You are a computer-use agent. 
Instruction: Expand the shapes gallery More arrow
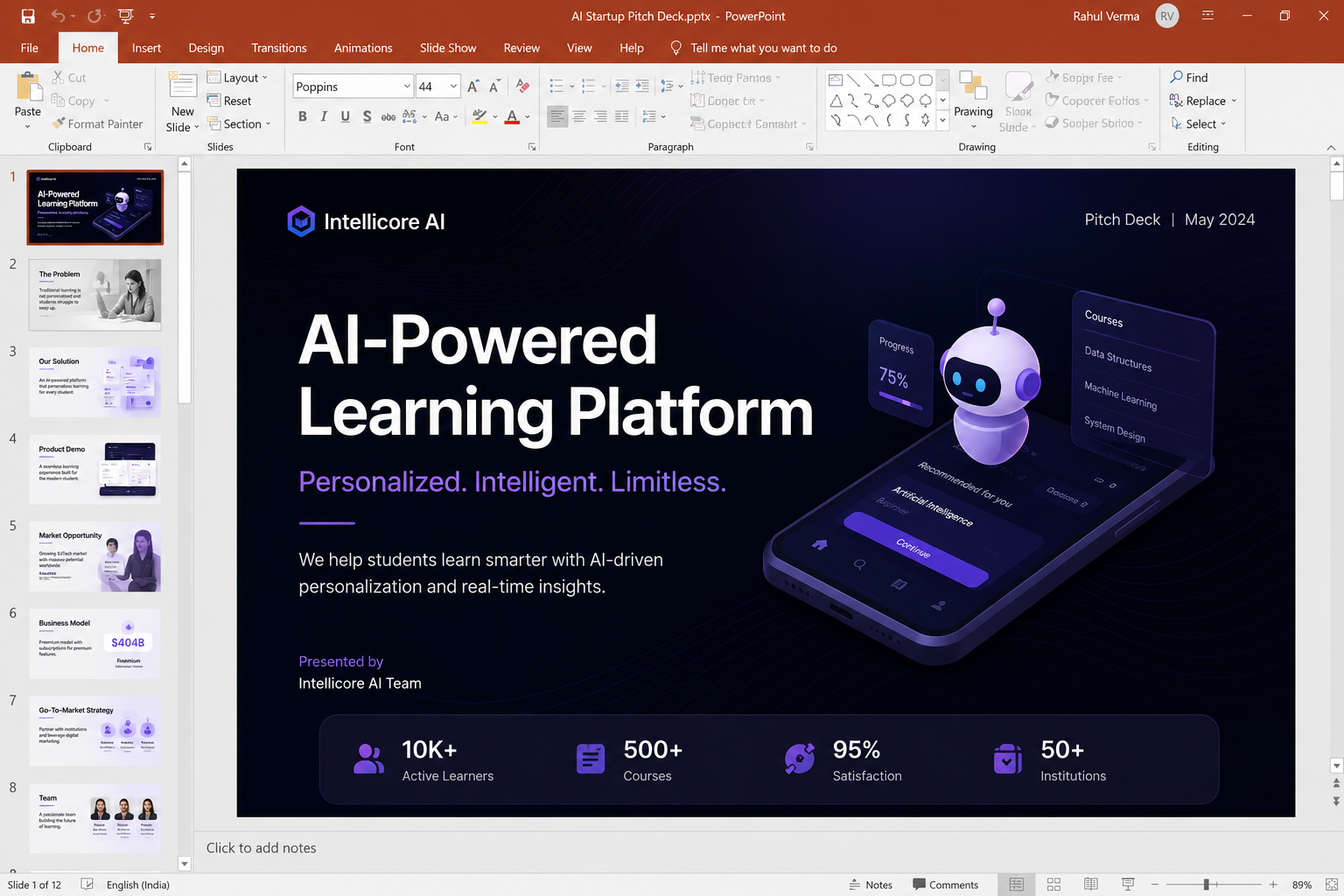pos(942,122)
